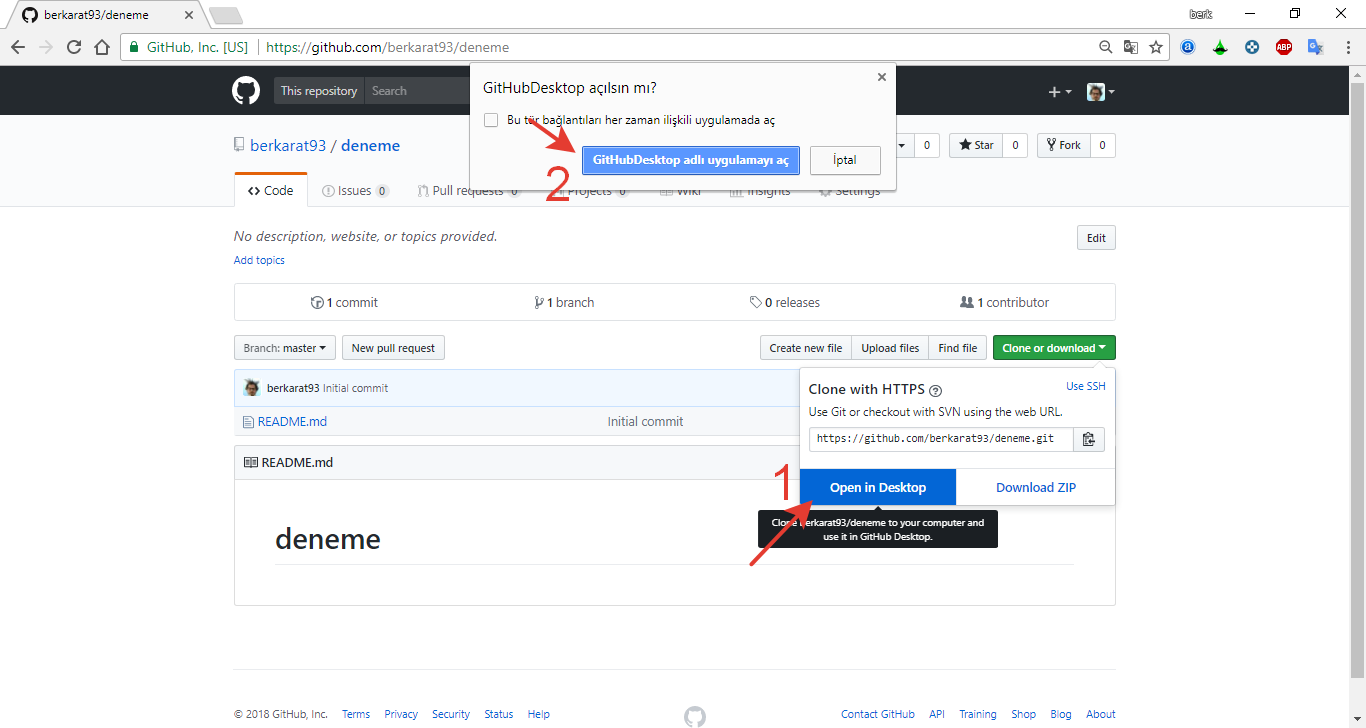
Task: Open the Google Translate extension icon
Action: (x=1316, y=47)
